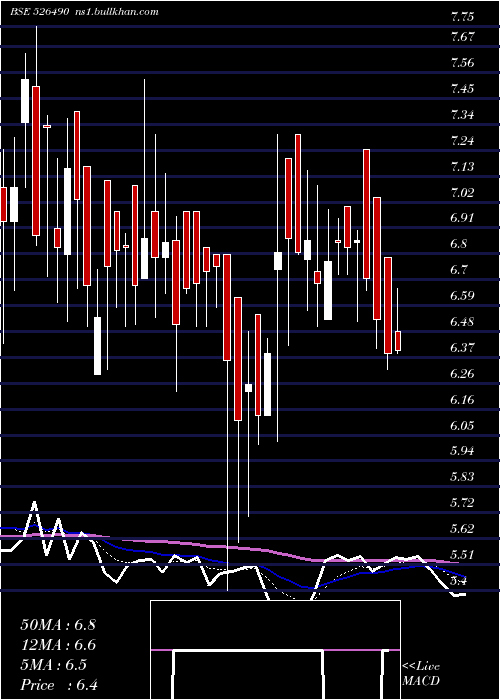This screenshot has height=700, width=500.
Task: Click the 5.94 price axis label
Action: coord(462,450)
